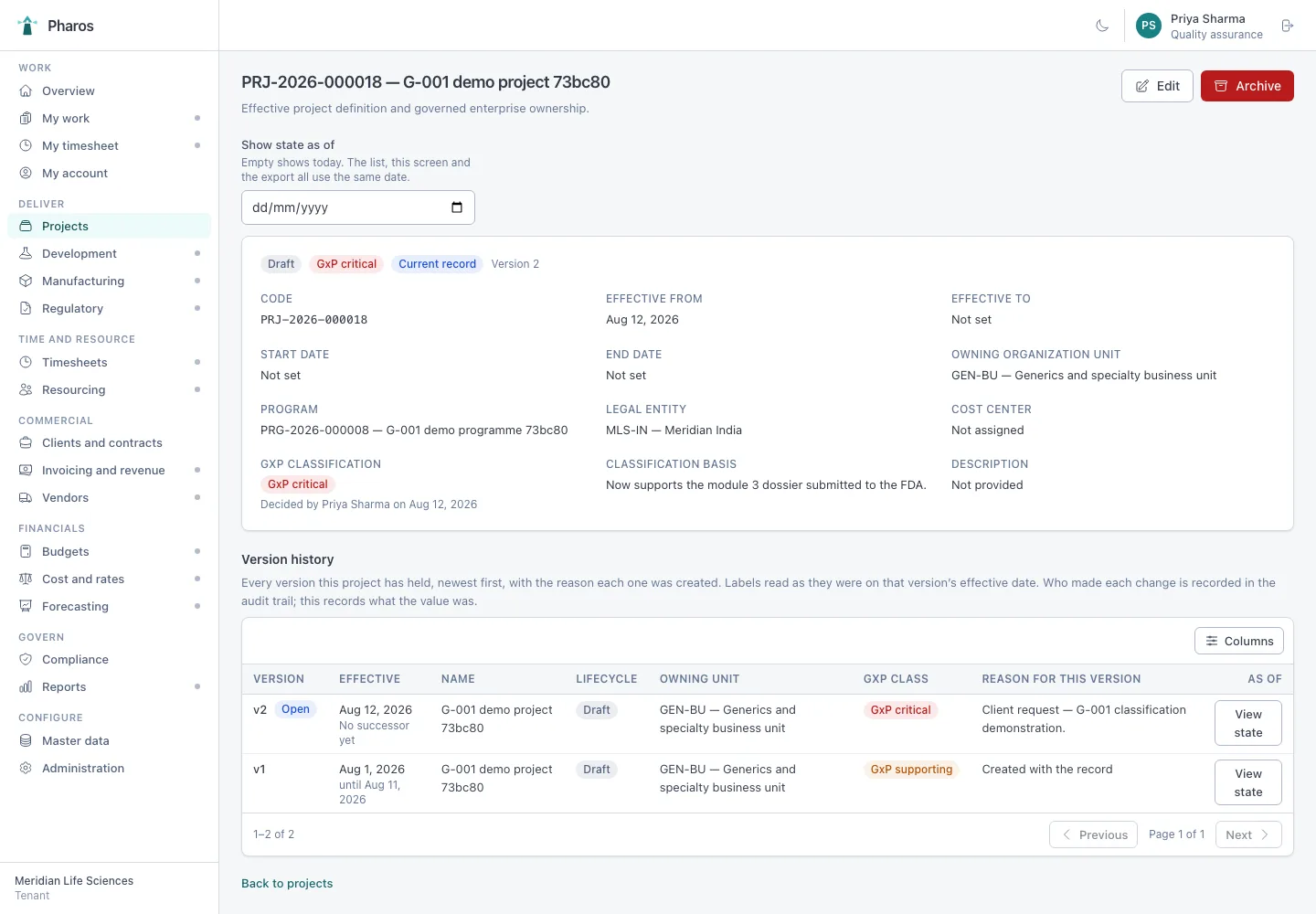Open Clients and contracts
The width and height of the screenshot is (1316, 914).
109,443
